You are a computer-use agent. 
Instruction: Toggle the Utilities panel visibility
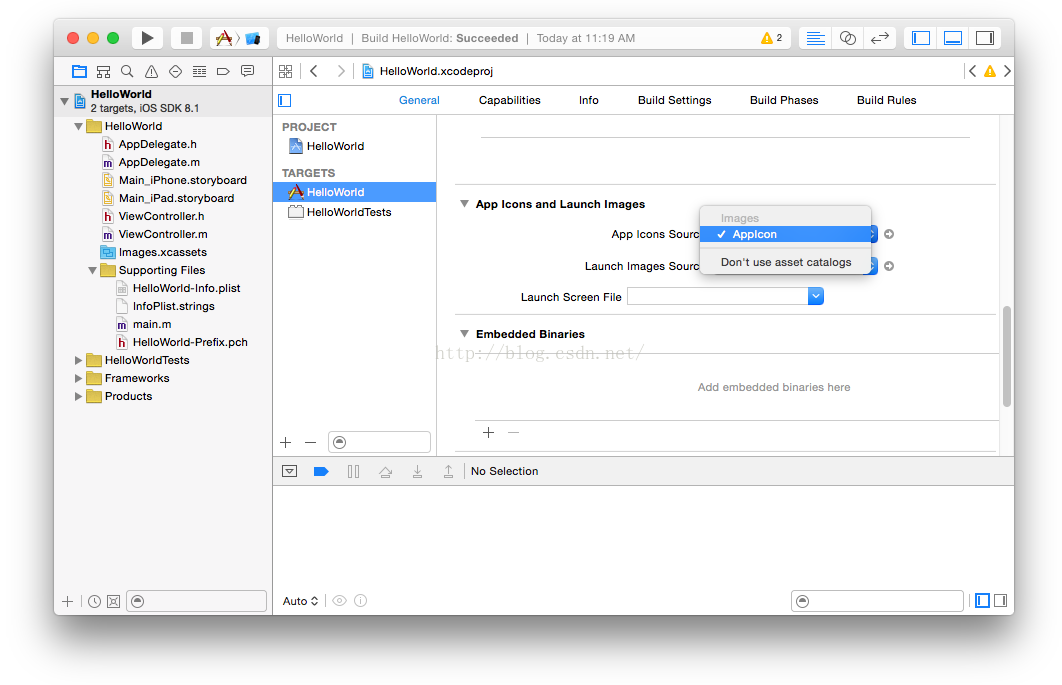click(x=985, y=38)
